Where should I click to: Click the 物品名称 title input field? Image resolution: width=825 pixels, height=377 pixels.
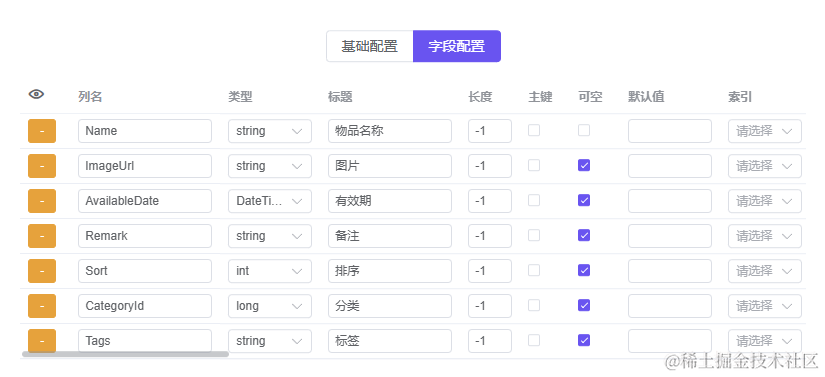coord(389,131)
